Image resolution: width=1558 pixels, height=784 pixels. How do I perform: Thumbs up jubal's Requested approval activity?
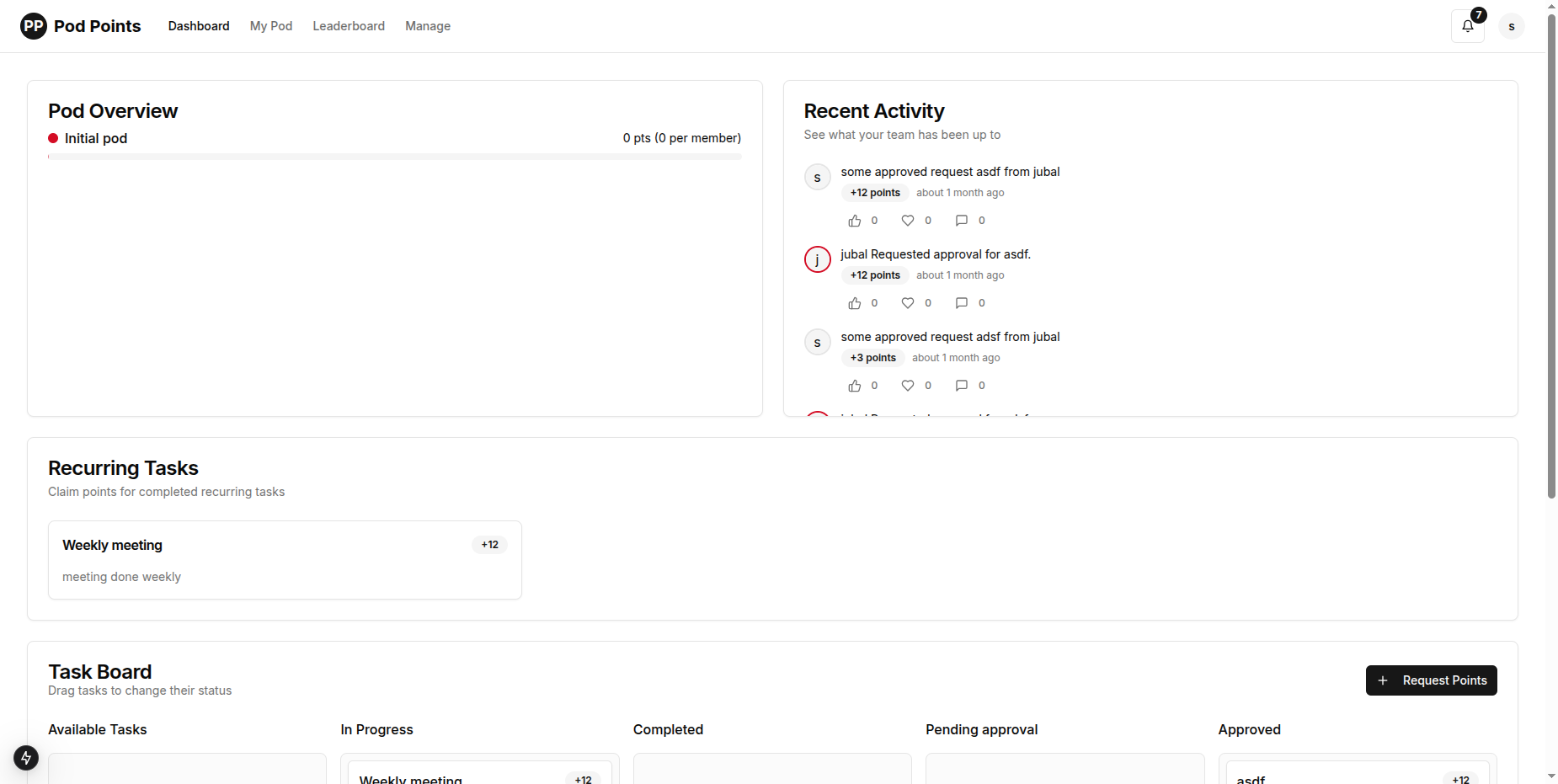pyautogui.click(x=855, y=303)
